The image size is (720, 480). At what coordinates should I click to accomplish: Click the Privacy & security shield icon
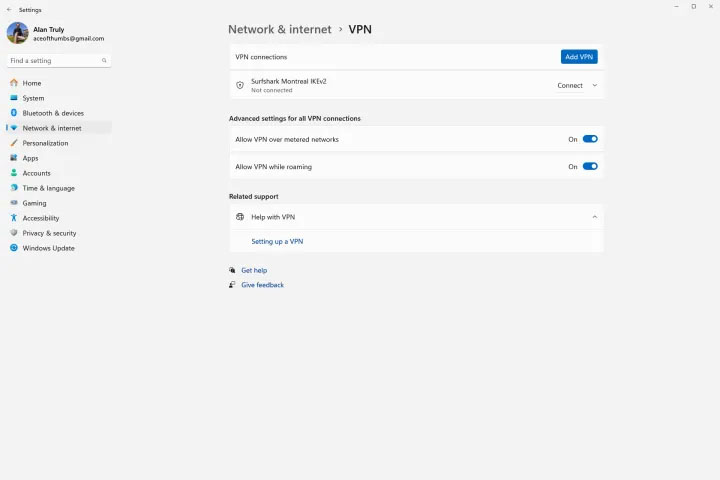tap(14, 233)
